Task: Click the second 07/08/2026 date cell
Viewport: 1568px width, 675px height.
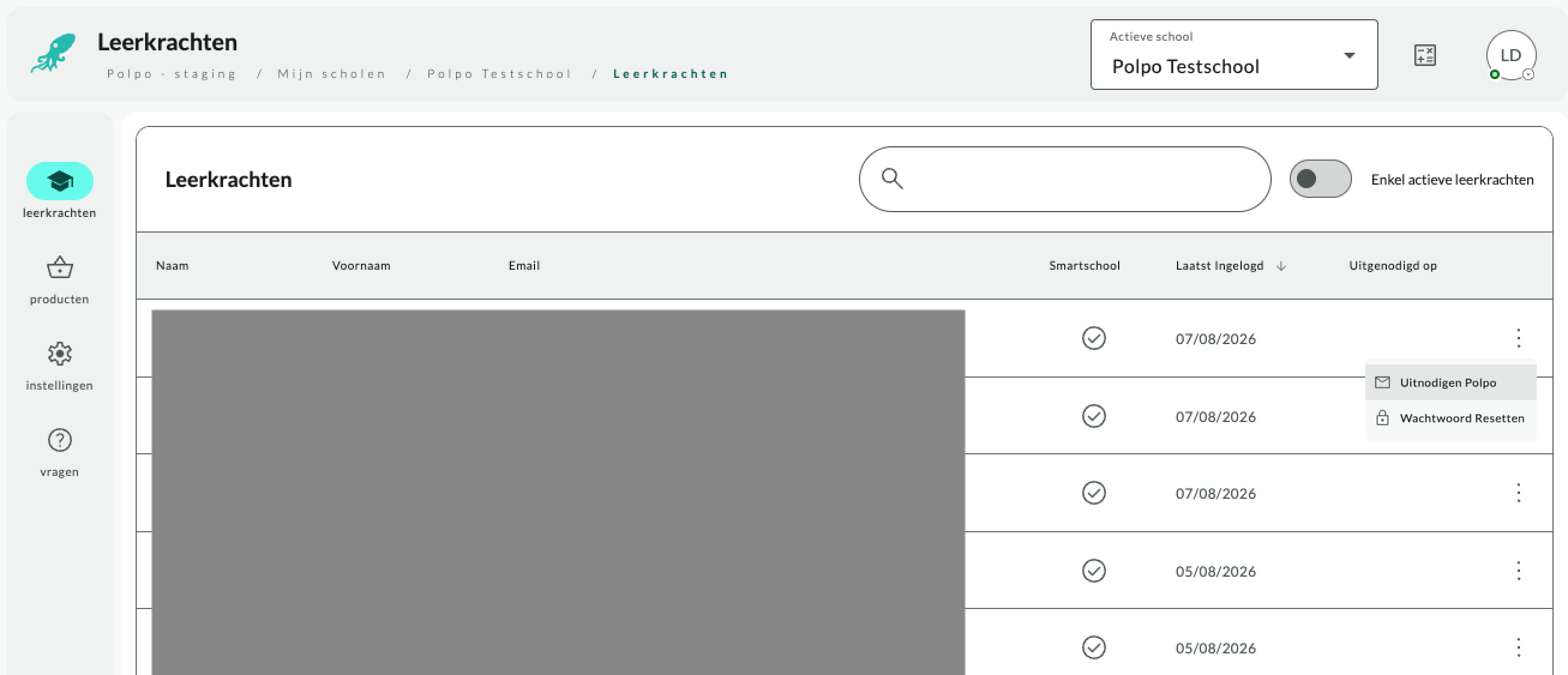Action: (1215, 417)
